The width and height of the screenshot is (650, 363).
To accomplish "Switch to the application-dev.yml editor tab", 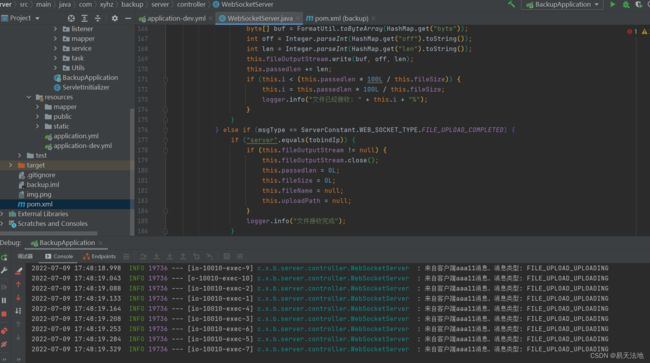I will click(x=173, y=18).
